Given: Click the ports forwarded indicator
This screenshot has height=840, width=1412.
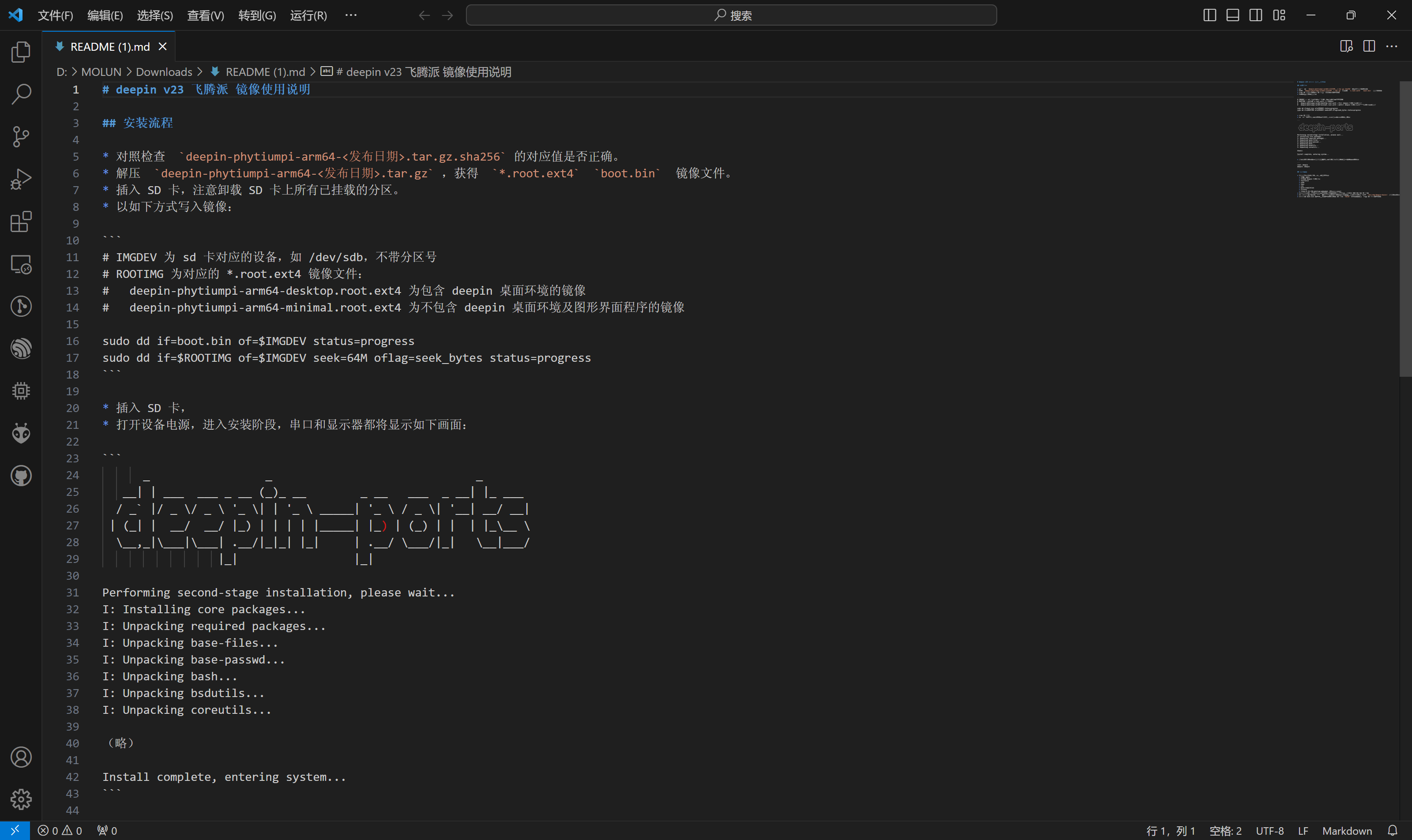Looking at the screenshot, I should point(107,830).
